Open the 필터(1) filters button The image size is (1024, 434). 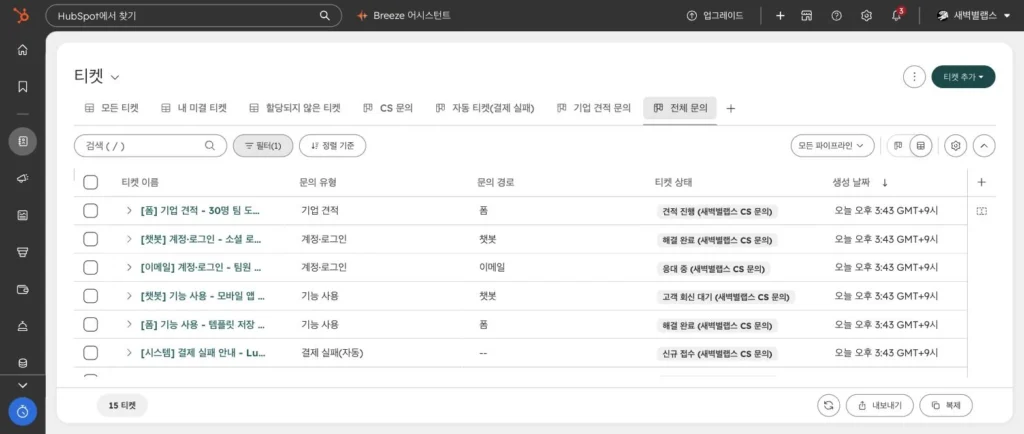263,146
